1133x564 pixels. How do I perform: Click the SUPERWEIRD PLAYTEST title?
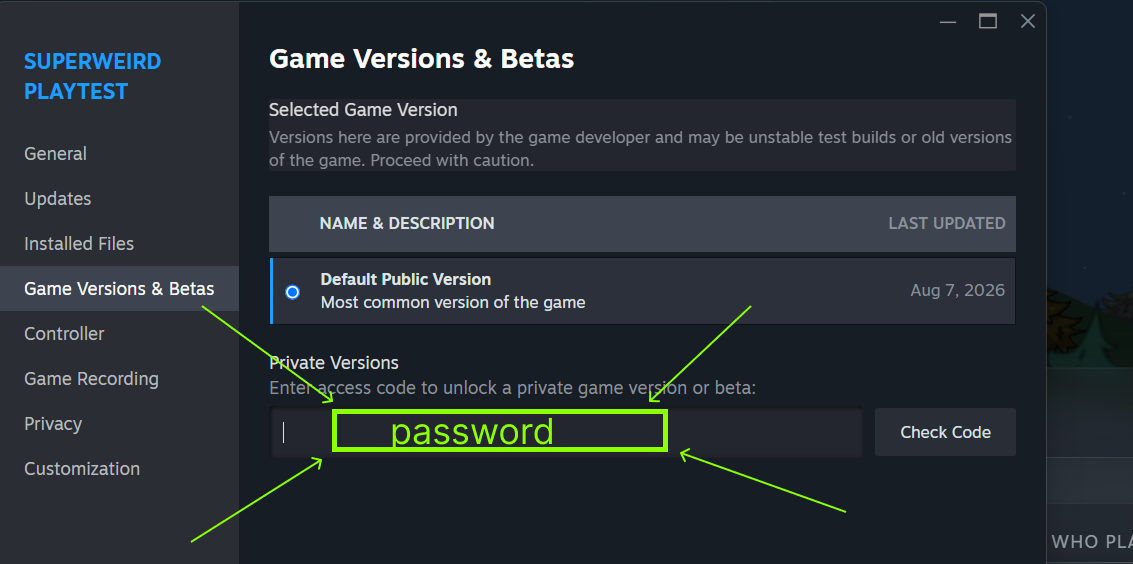click(x=92, y=77)
